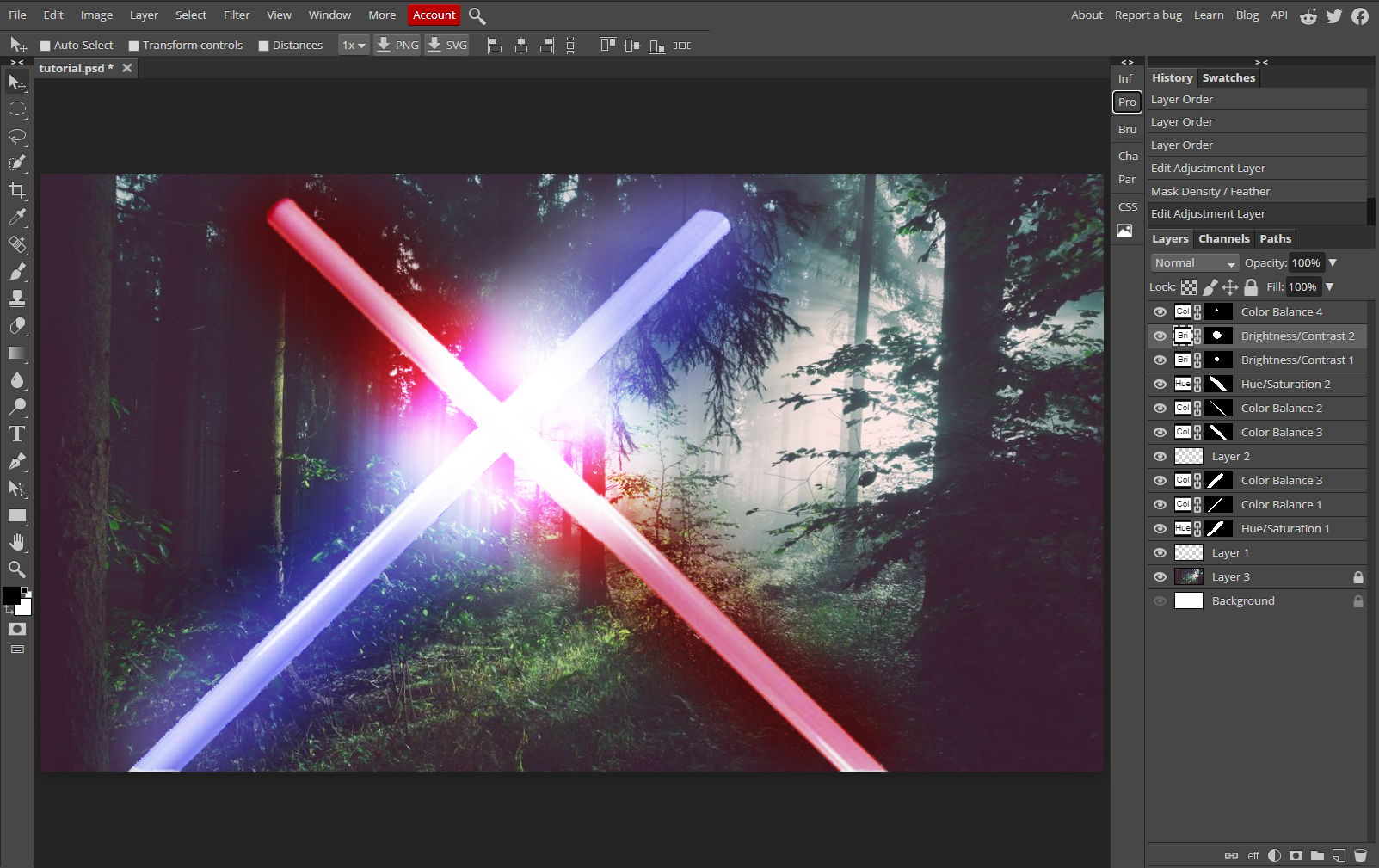Open the search magnifier in menu bar
Image resolution: width=1379 pixels, height=868 pixels.
pyautogui.click(x=477, y=15)
